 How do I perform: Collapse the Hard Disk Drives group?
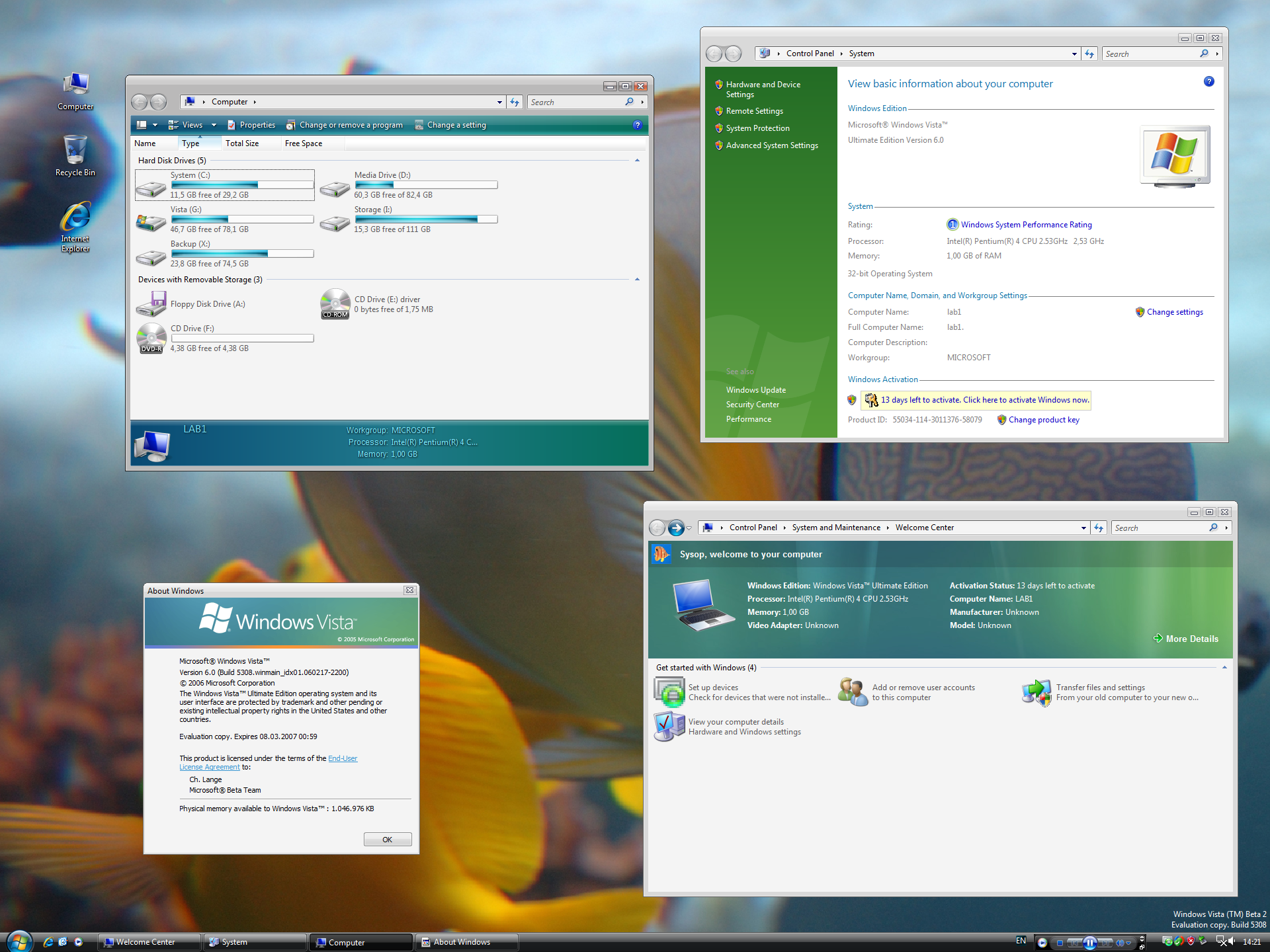pos(637,161)
